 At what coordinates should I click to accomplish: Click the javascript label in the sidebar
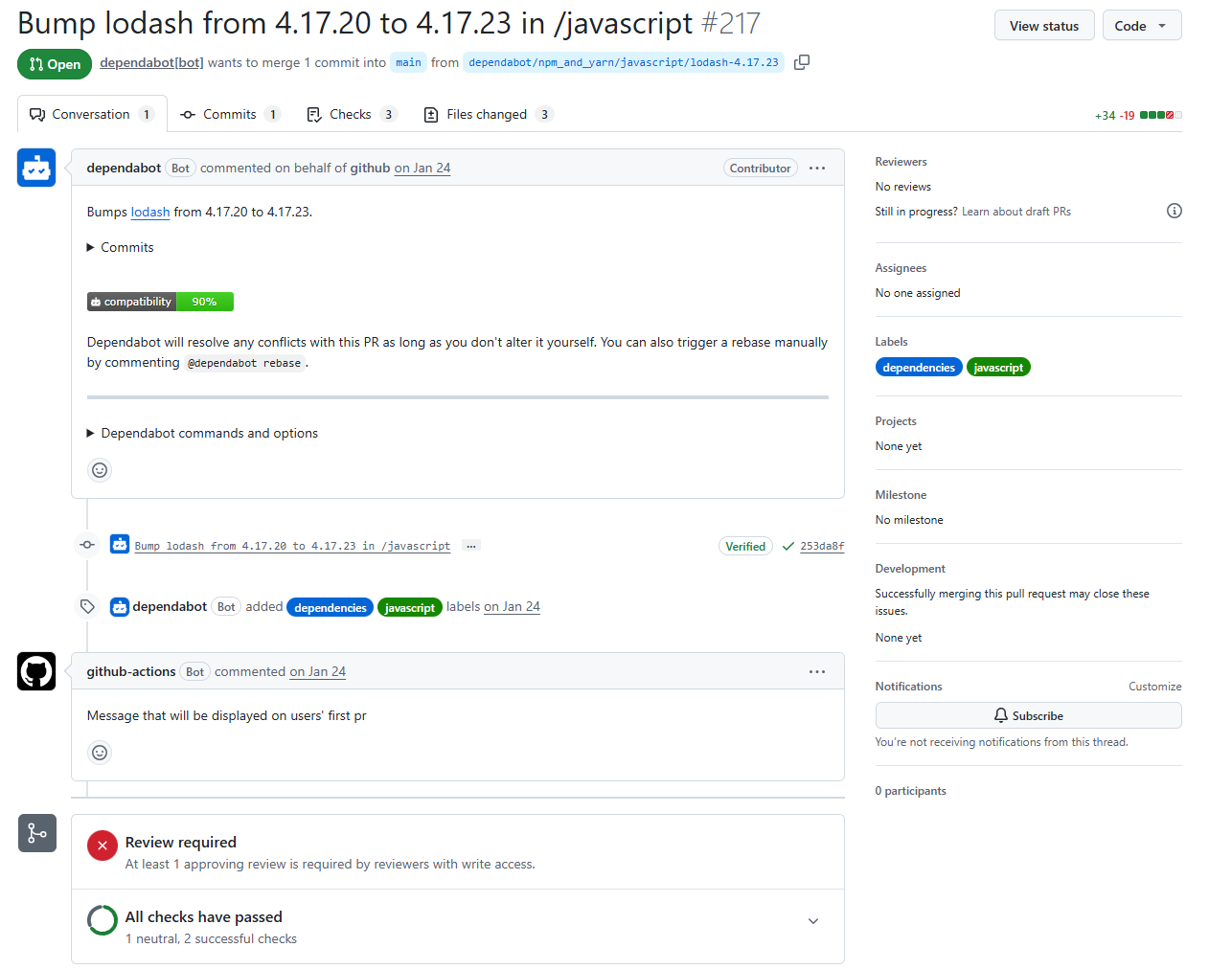[x=998, y=368]
